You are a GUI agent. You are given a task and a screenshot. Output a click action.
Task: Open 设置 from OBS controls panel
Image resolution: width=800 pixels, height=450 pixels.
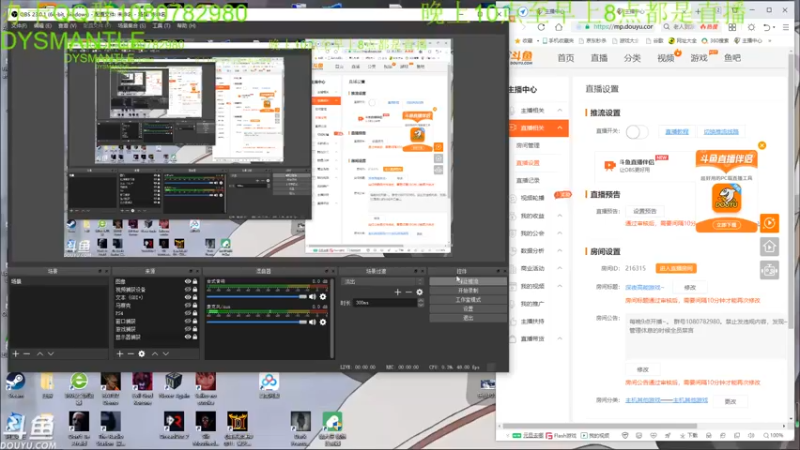[468, 309]
